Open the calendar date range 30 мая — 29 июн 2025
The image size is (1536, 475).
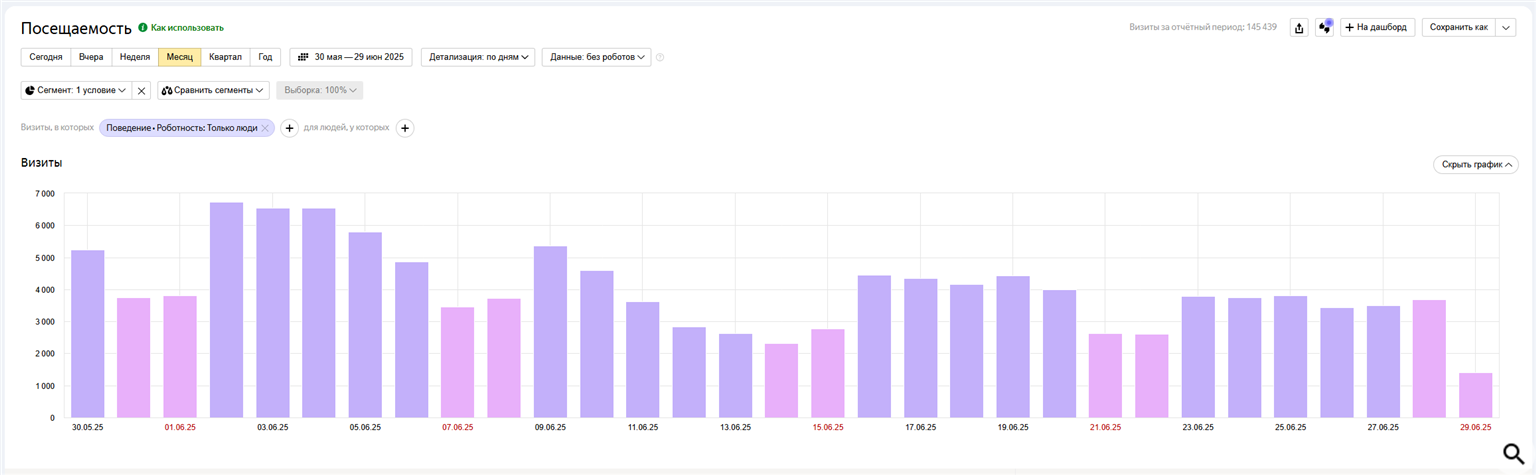[x=351, y=57]
